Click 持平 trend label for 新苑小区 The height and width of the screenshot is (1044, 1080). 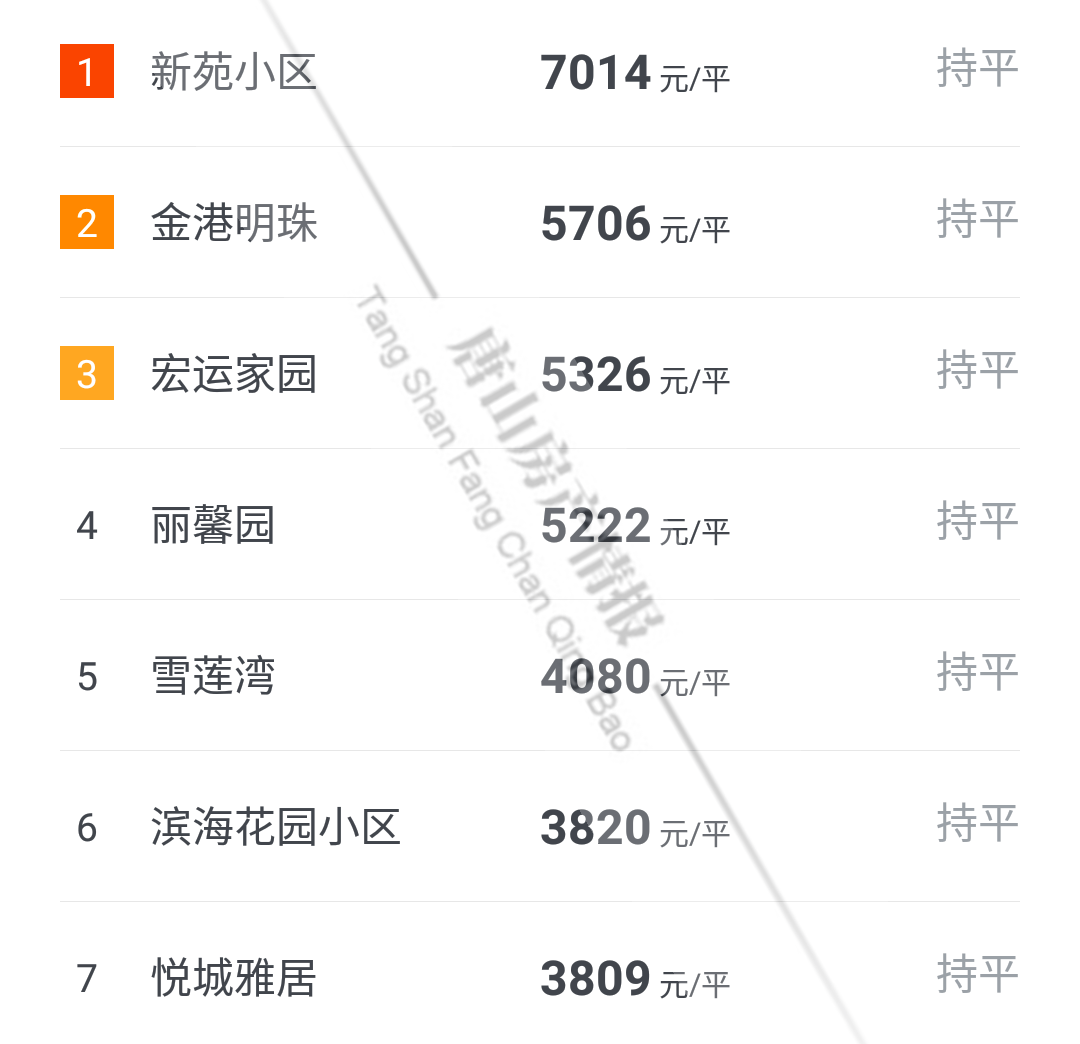[977, 68]
